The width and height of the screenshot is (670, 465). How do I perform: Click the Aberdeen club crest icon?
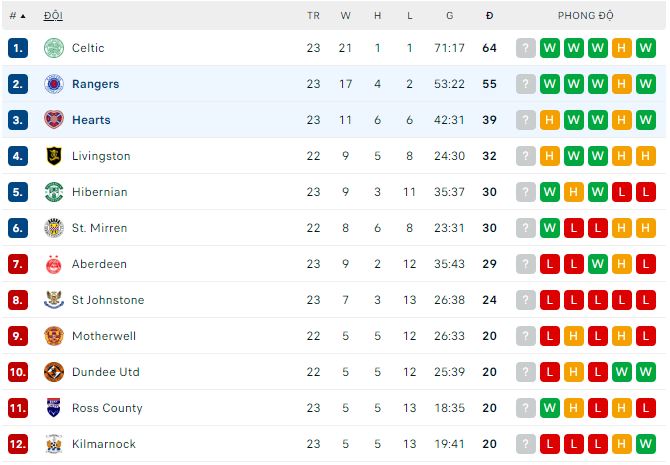pos(54,264)
